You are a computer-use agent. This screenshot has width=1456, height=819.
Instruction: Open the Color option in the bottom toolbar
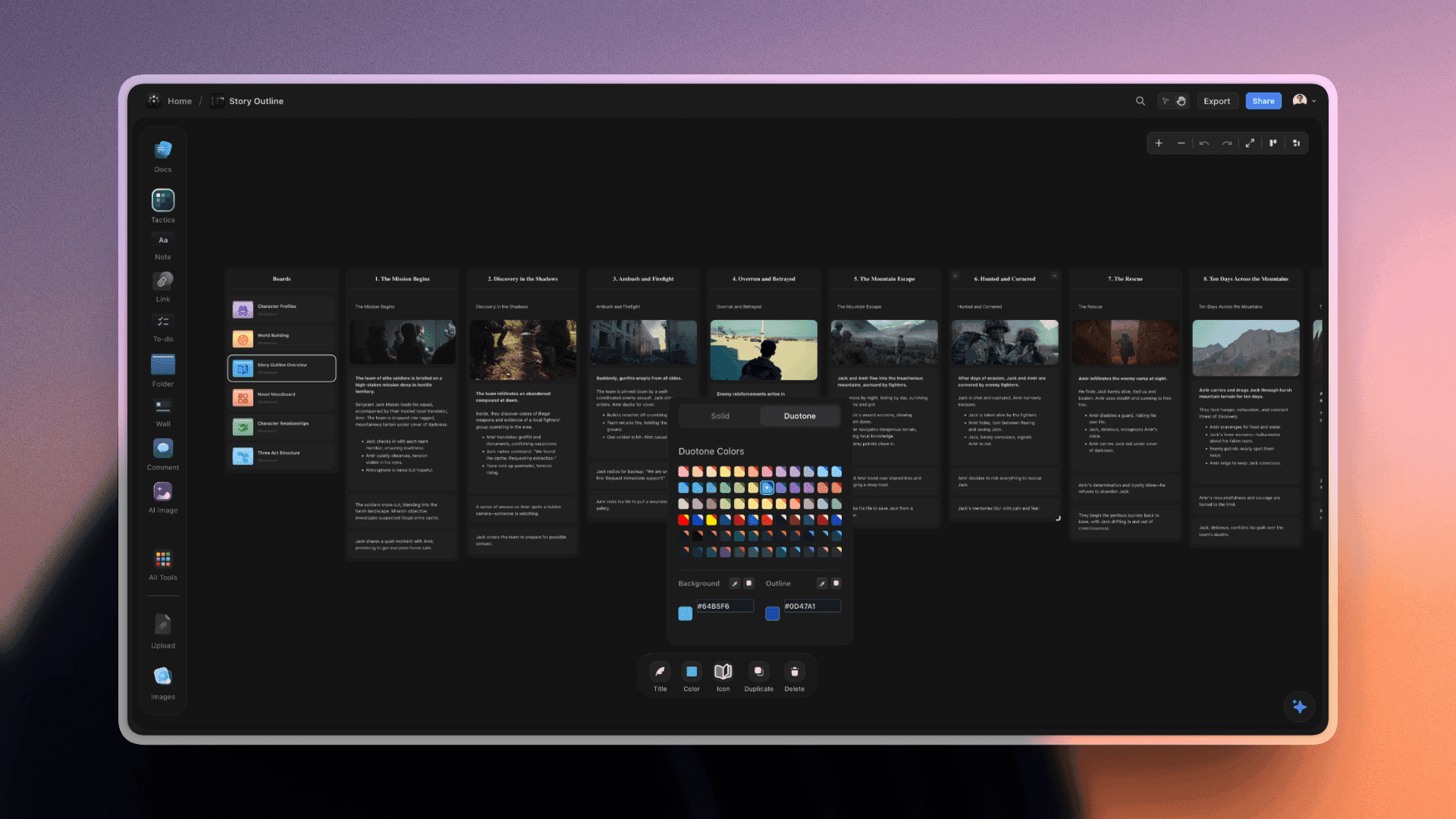point(692,677)
